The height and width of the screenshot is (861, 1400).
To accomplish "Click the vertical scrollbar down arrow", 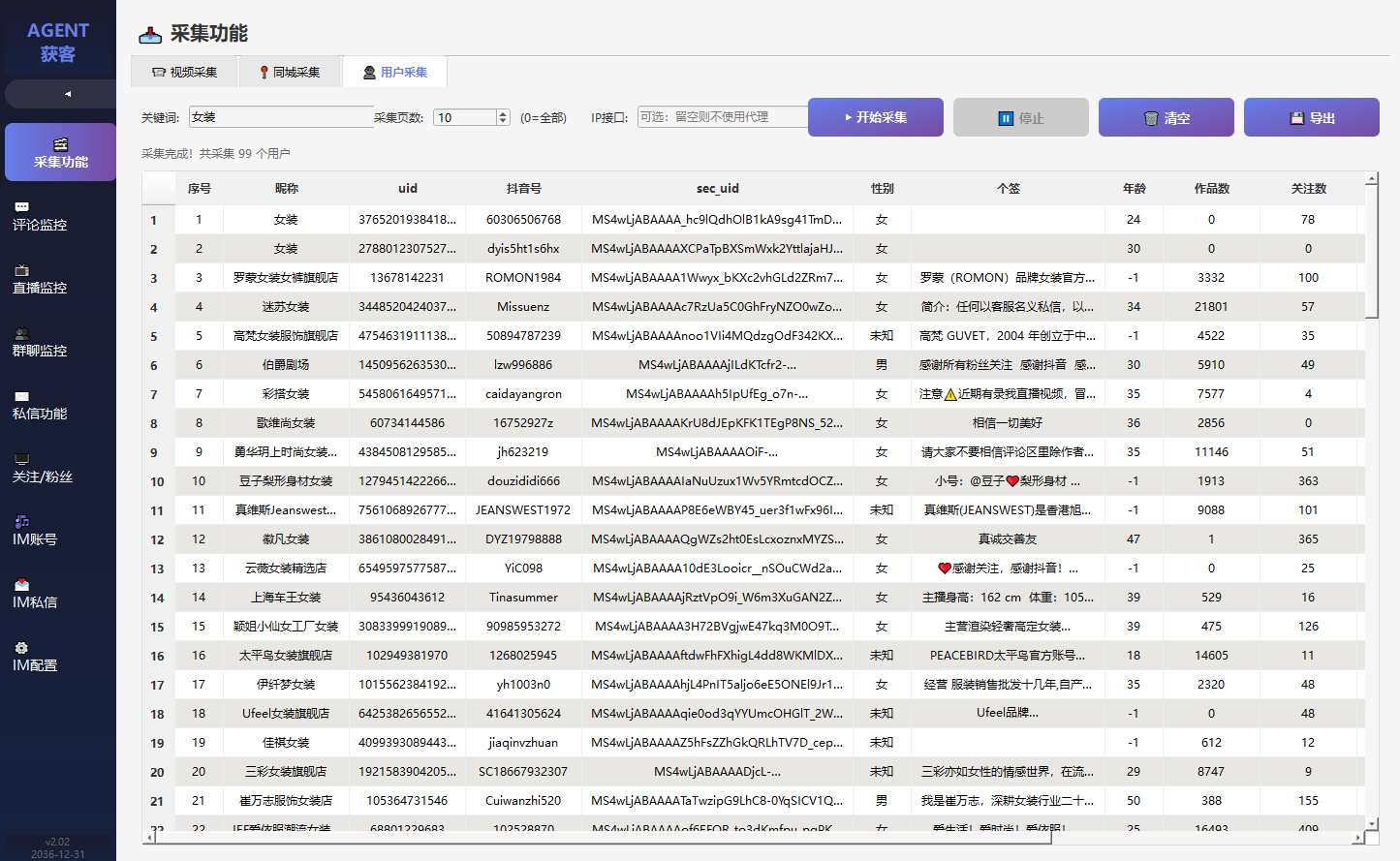I will point(1371,824).
